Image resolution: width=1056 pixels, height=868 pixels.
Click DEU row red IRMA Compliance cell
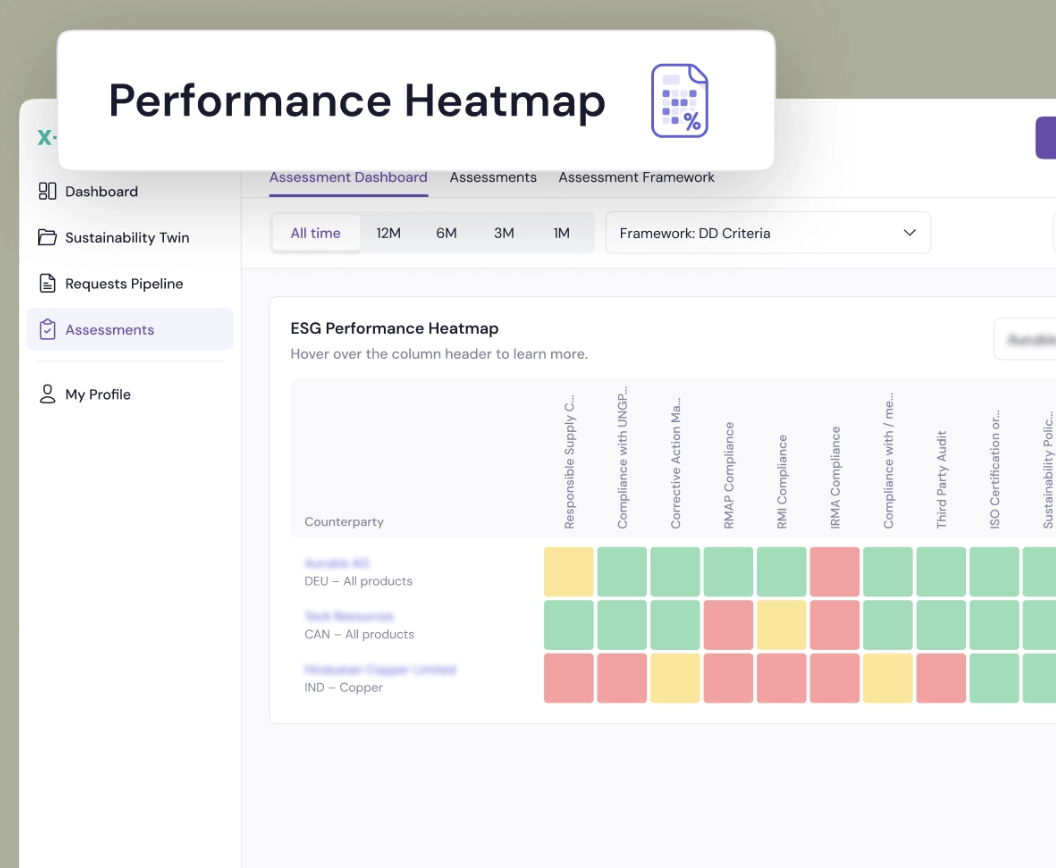click(835, 572)
